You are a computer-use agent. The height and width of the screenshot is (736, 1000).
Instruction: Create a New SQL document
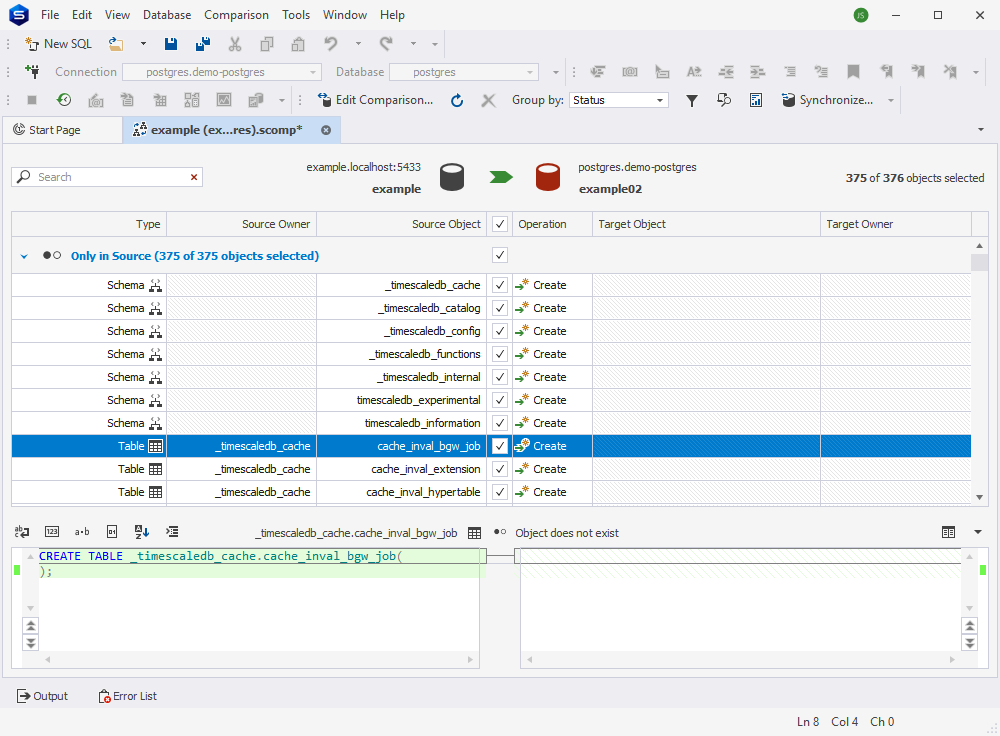tap(57, 43)
